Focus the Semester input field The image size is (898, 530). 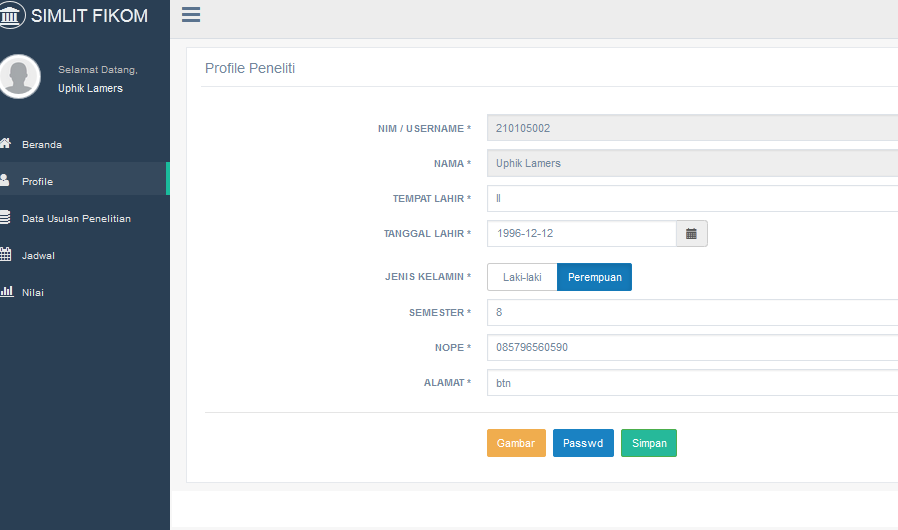click(x=692, y=312)
